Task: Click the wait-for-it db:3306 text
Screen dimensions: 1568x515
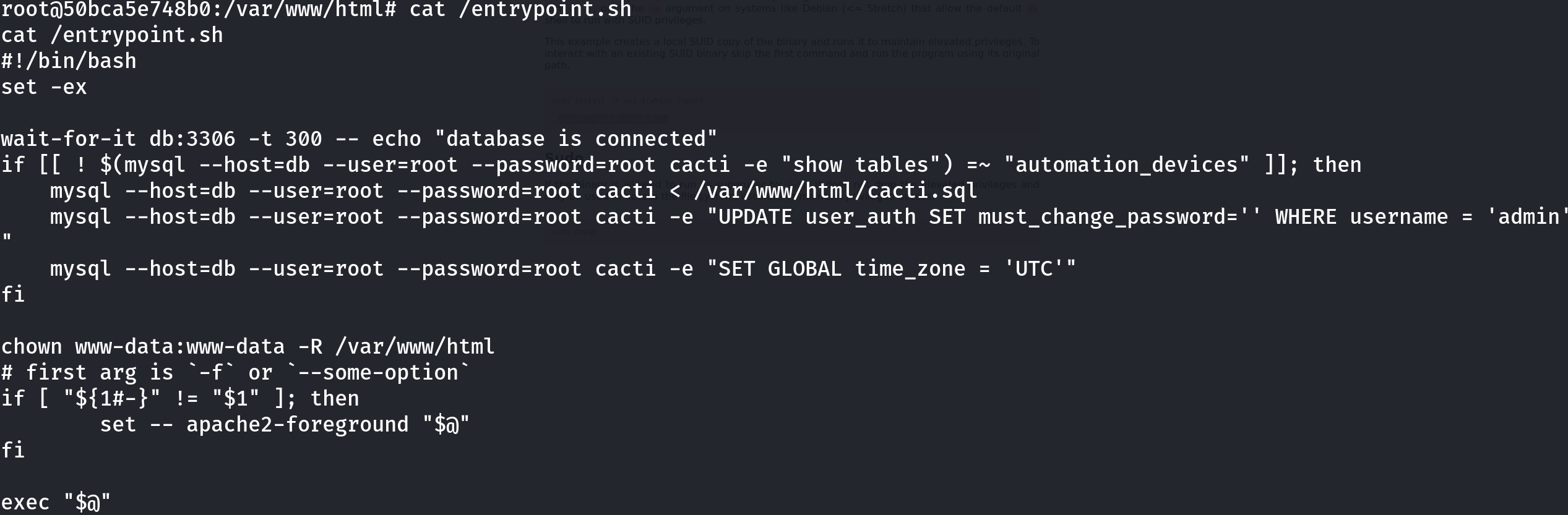Action: coord(118,139)
